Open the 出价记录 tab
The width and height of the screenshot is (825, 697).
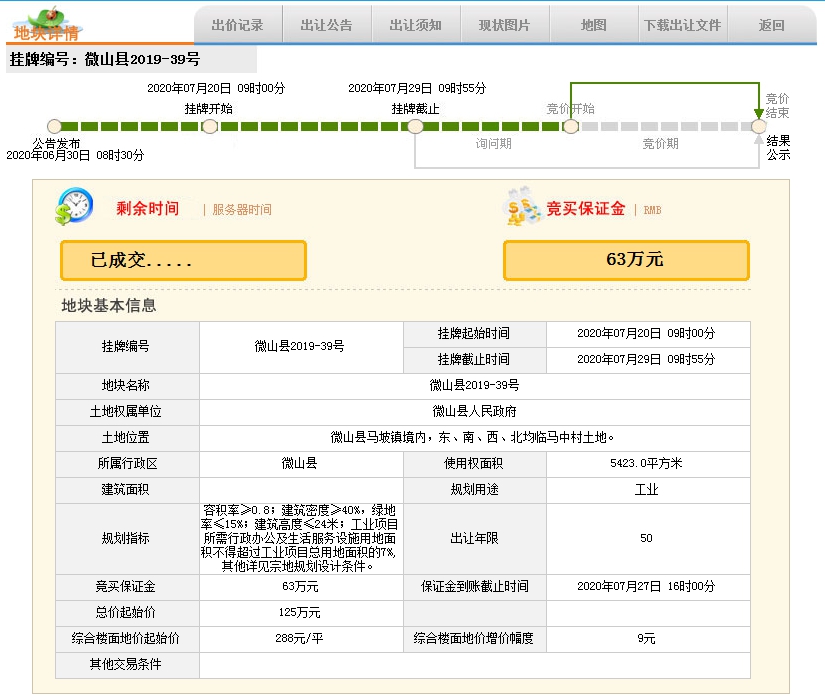tap(238, 25)
